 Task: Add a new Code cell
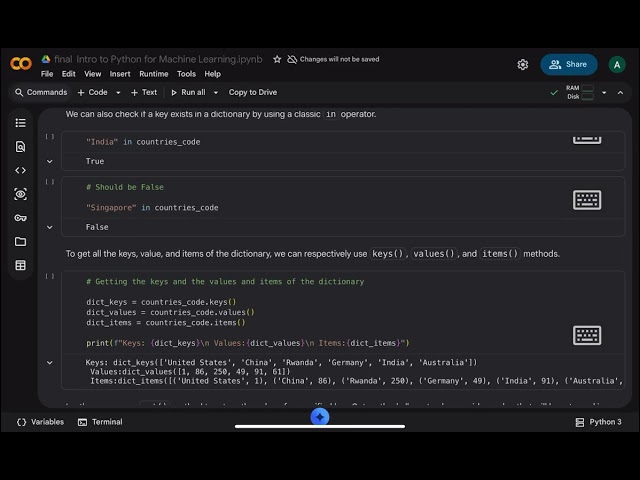tap(93, 92)
